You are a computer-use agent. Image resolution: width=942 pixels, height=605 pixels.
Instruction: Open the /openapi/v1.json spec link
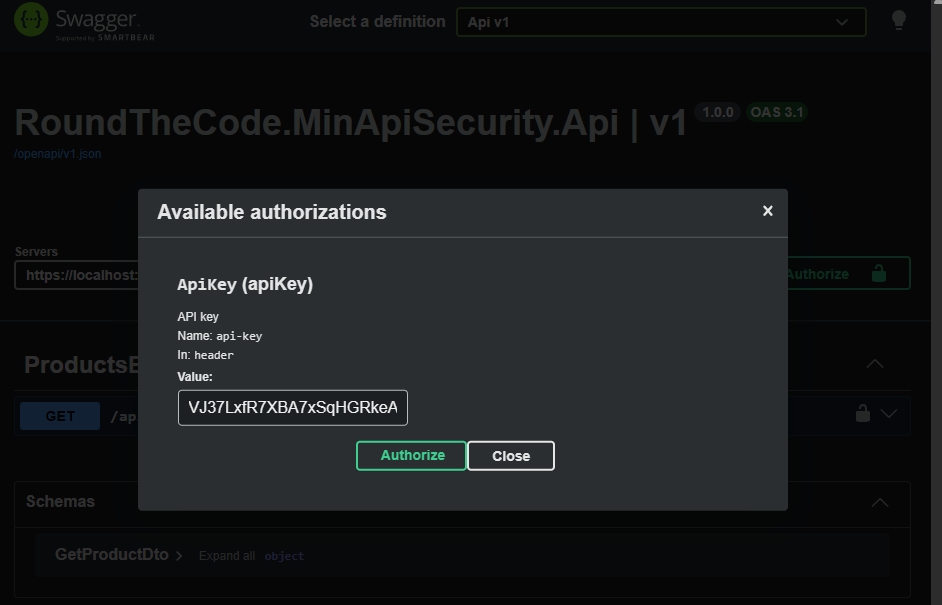(57, 153)
